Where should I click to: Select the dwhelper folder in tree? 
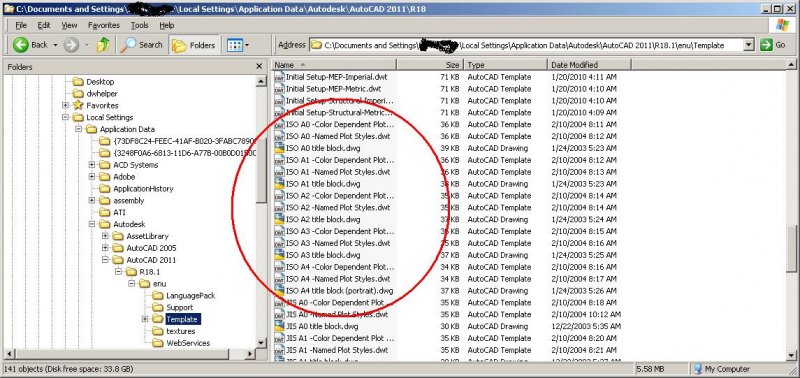coord(102,93)
